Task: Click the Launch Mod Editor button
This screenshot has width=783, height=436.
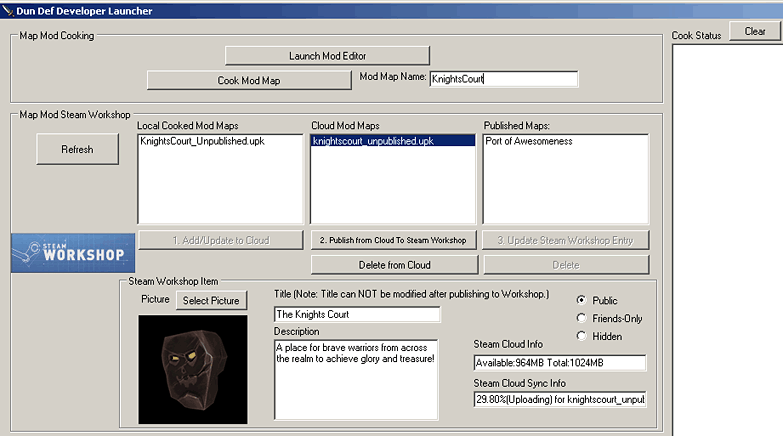Action: (x=327, y=55)
